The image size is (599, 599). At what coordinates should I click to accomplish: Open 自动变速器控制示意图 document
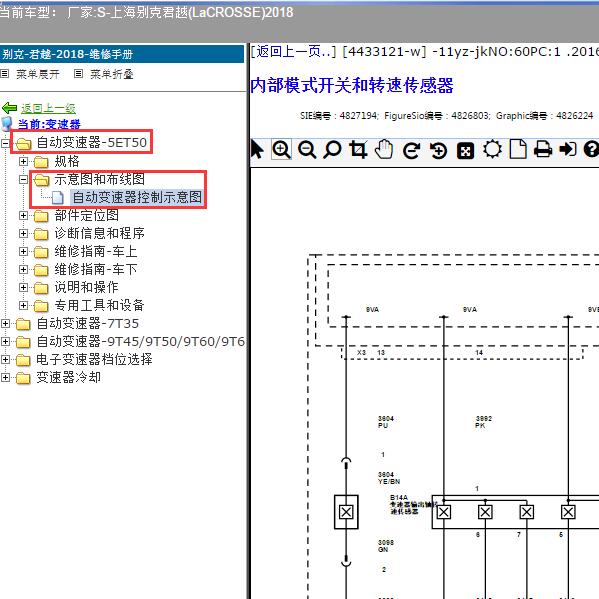(137, 198)
